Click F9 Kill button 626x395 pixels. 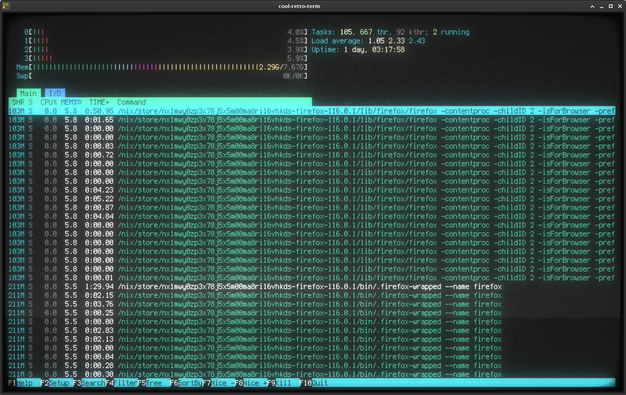(x=283, y=383)
